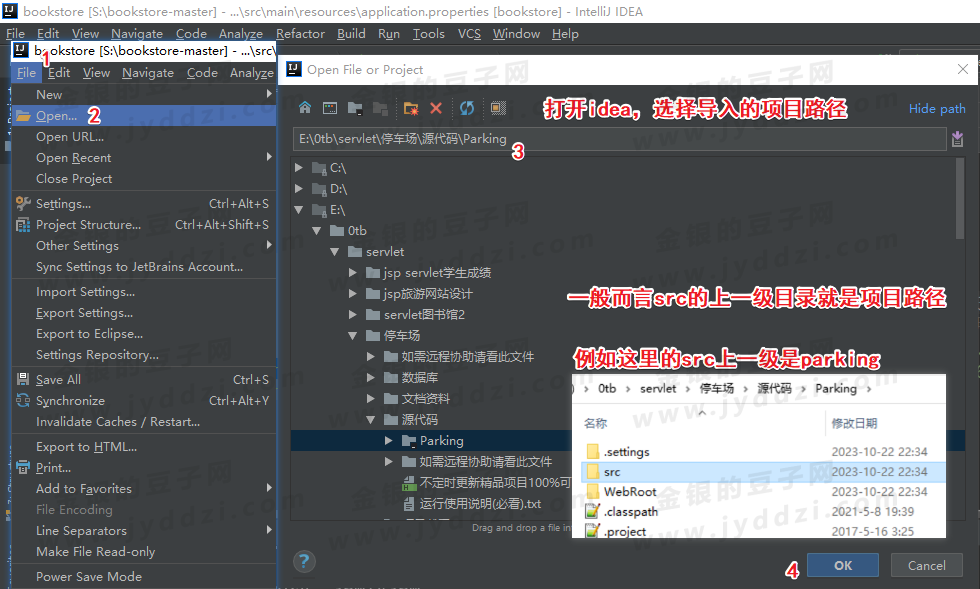
Task: Click the home directory icon
Action: (305, 108)
